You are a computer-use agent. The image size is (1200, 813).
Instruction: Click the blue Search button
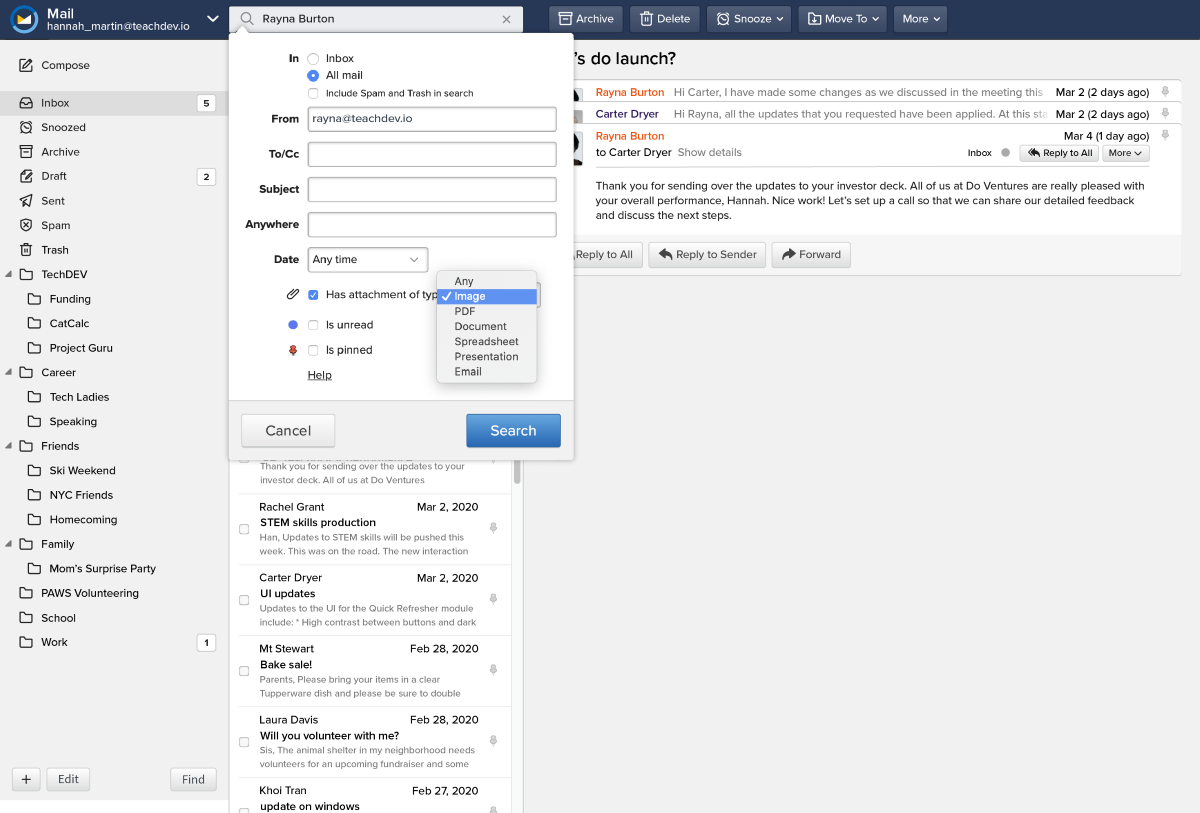[x=513, y=431]
